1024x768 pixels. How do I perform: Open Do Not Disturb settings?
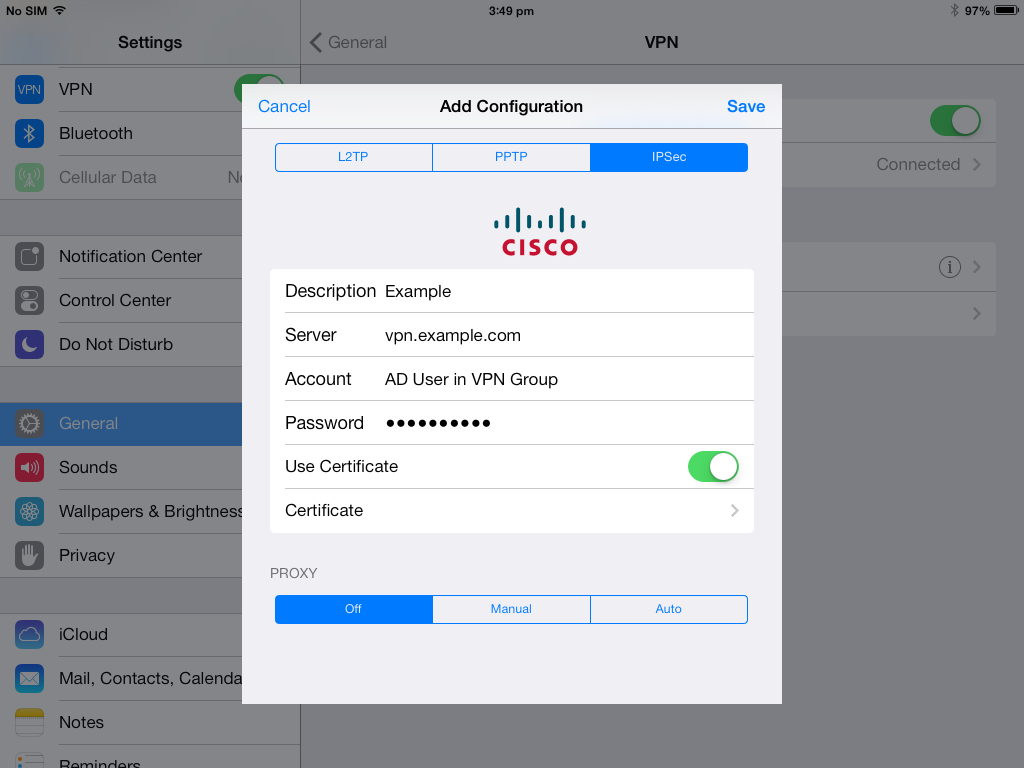(121, 344)
